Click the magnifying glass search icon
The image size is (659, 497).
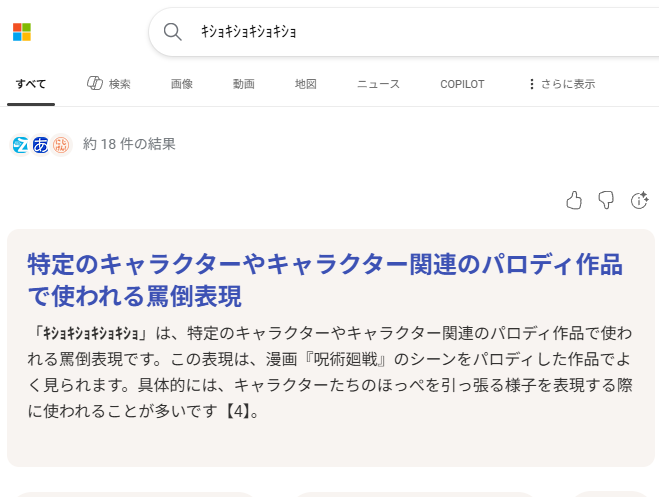172,32
